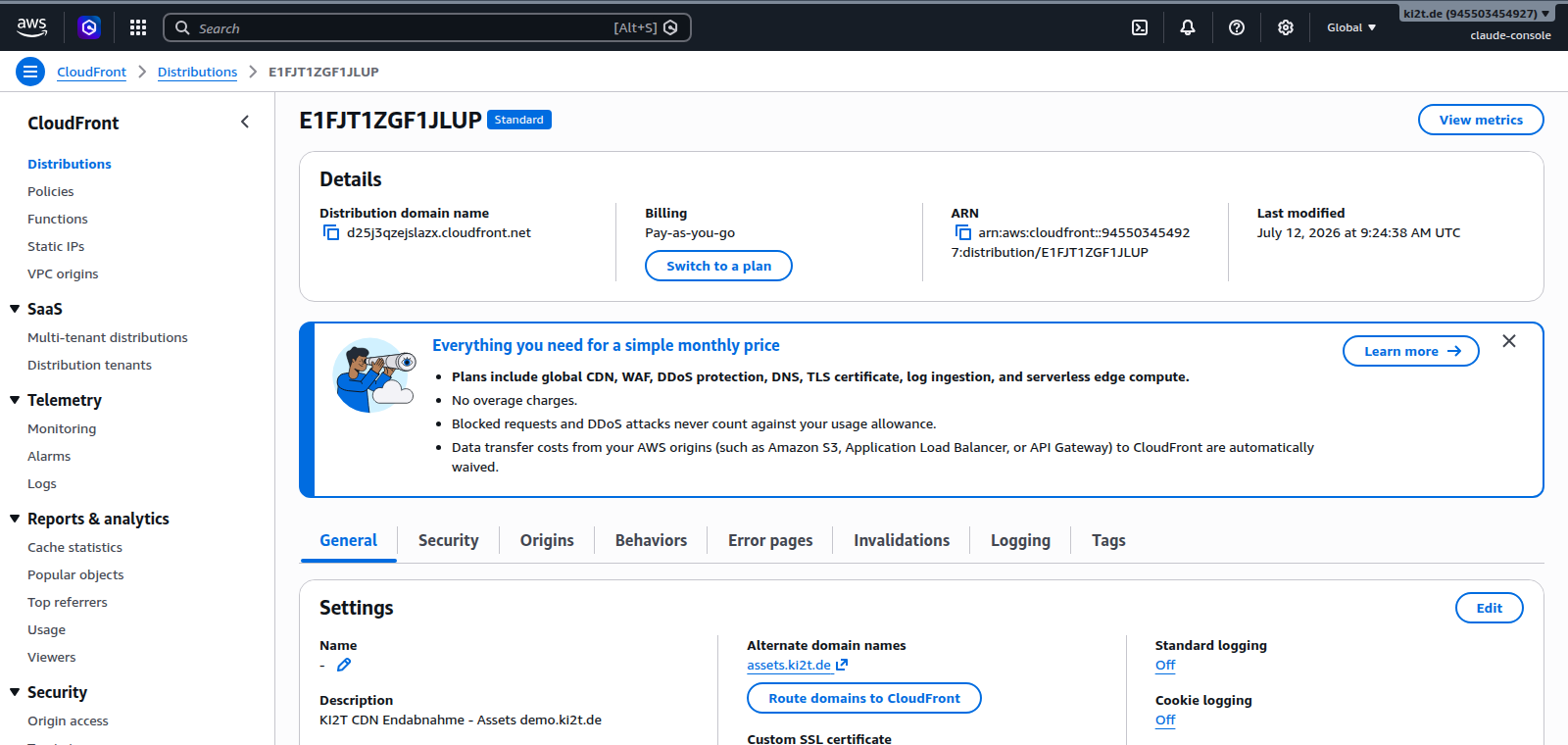
Task: Collapse the Security navigation section
Action: coord(15,692)
